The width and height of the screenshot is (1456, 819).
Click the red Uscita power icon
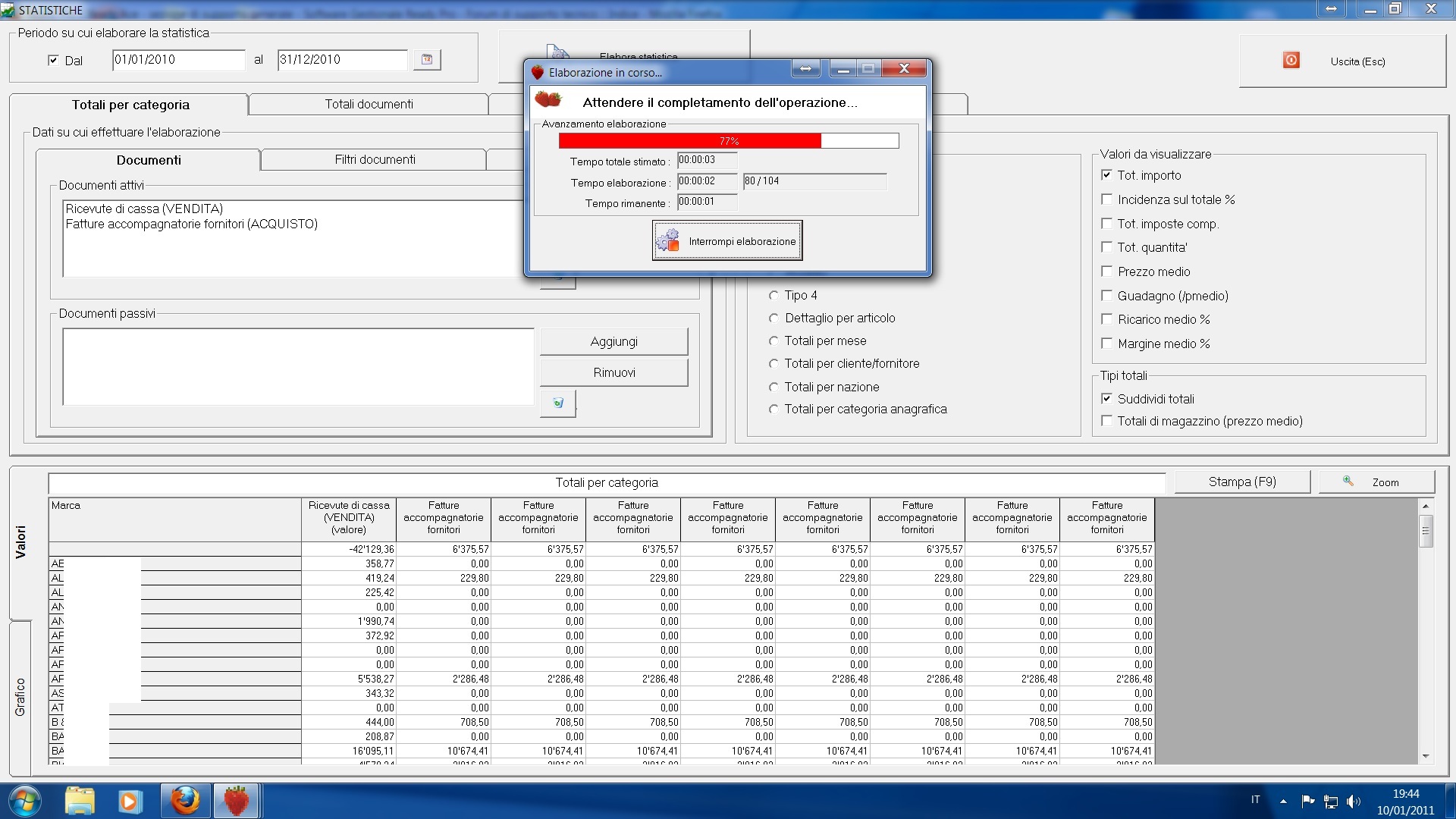[1291, 61]
